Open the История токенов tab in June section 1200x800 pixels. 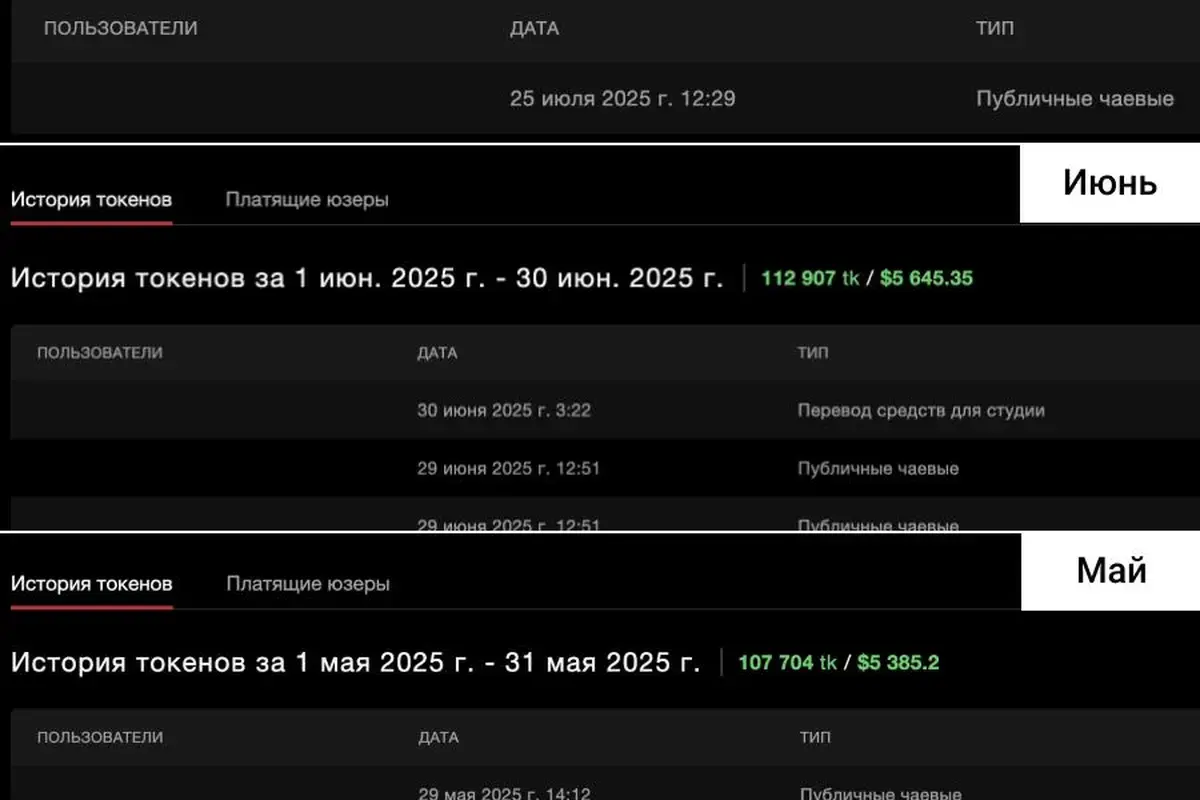point(91,199)
